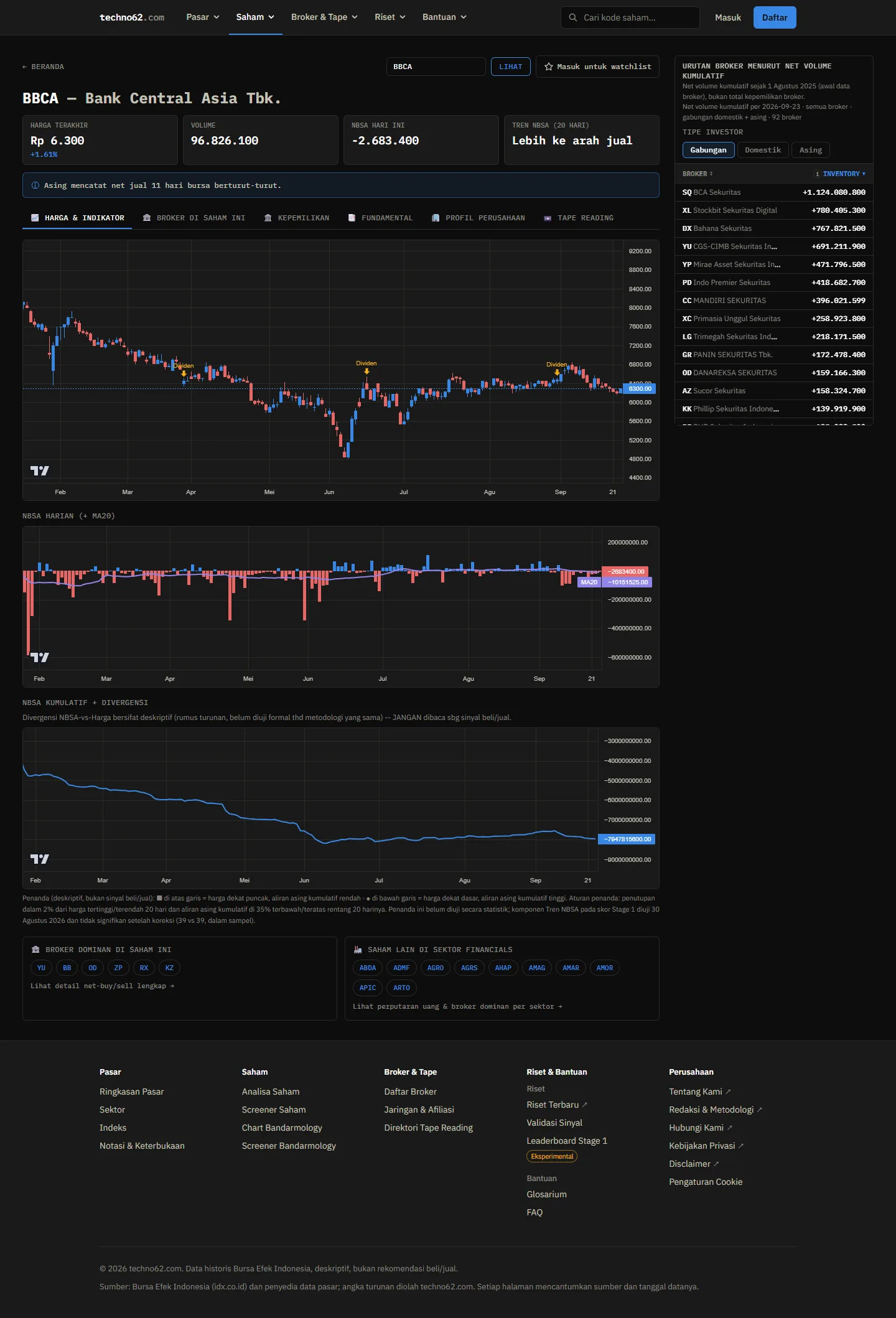Select the Domestik investor type
The height and width of the screenshot is (1318, 896).
point(763,150)
